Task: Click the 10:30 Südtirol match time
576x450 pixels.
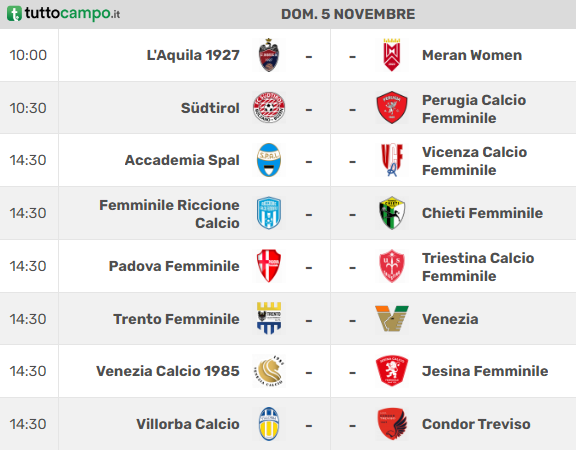Action: coord(28,108)
